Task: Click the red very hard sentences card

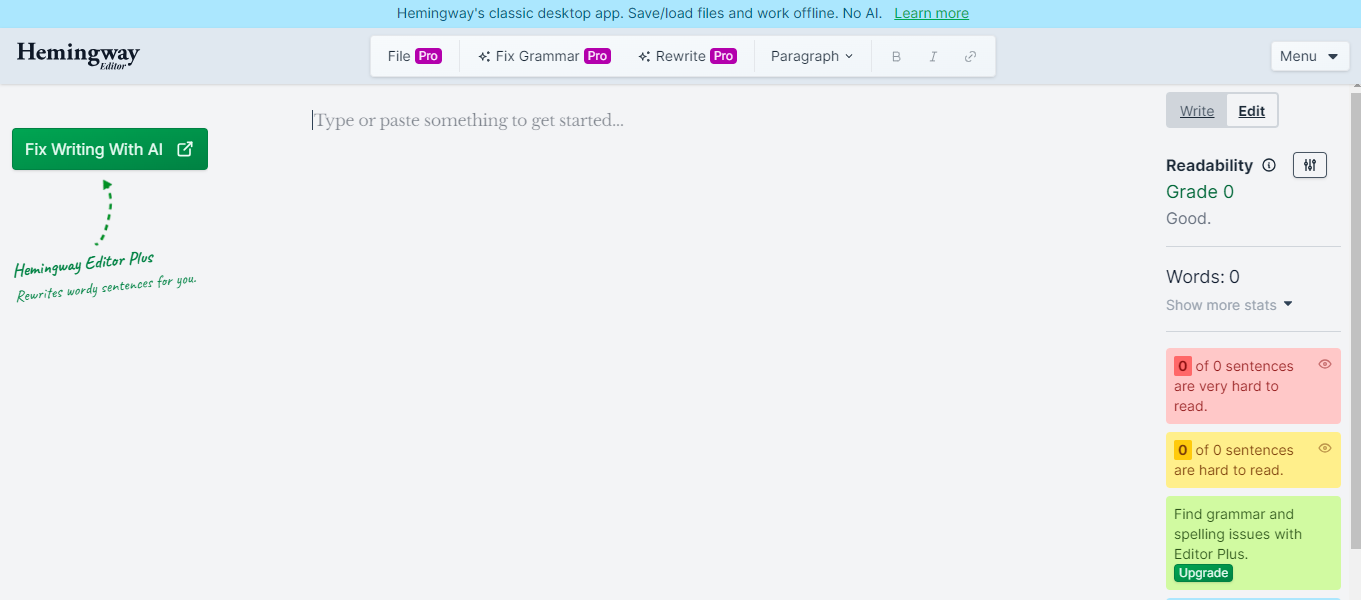Action: pos(1253,386)
